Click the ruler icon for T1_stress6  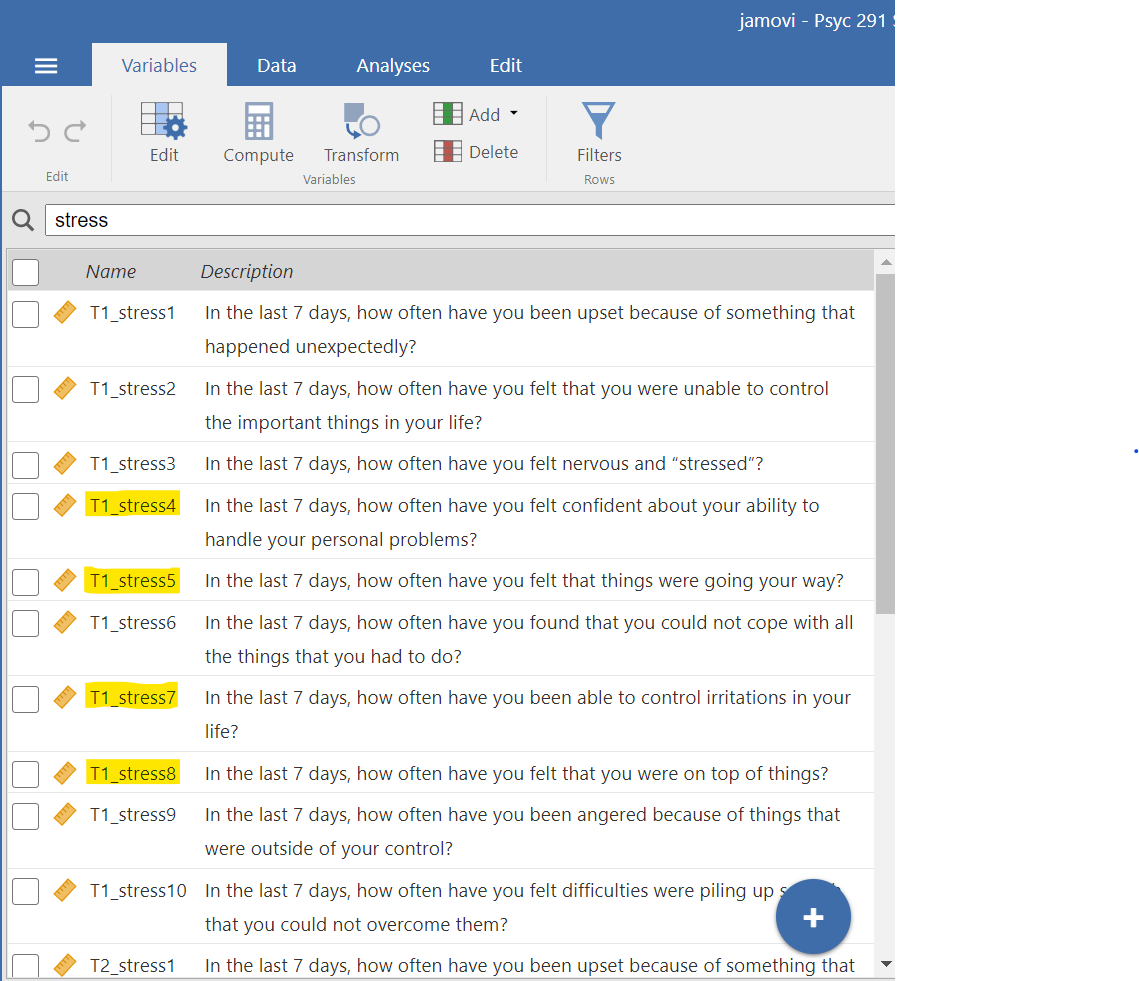click(65, 623)
